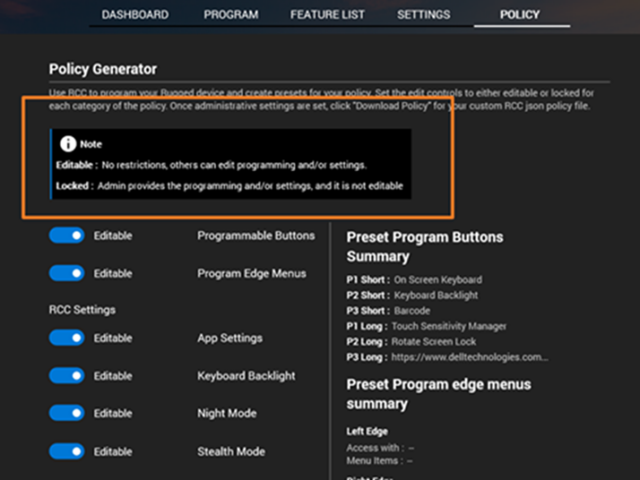Open the Settings tab
This screenshot has width=640, height=480.
pyautogui.click(x=423, y=15)
